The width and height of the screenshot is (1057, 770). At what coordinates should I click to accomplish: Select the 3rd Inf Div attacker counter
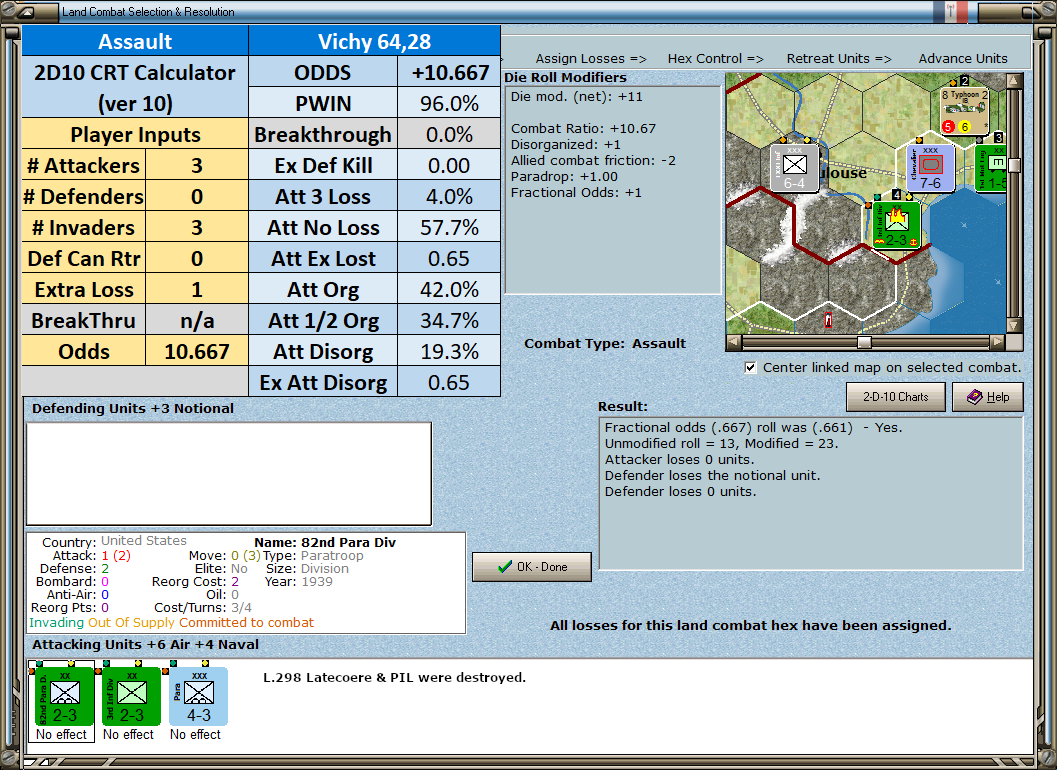point(131,697)
